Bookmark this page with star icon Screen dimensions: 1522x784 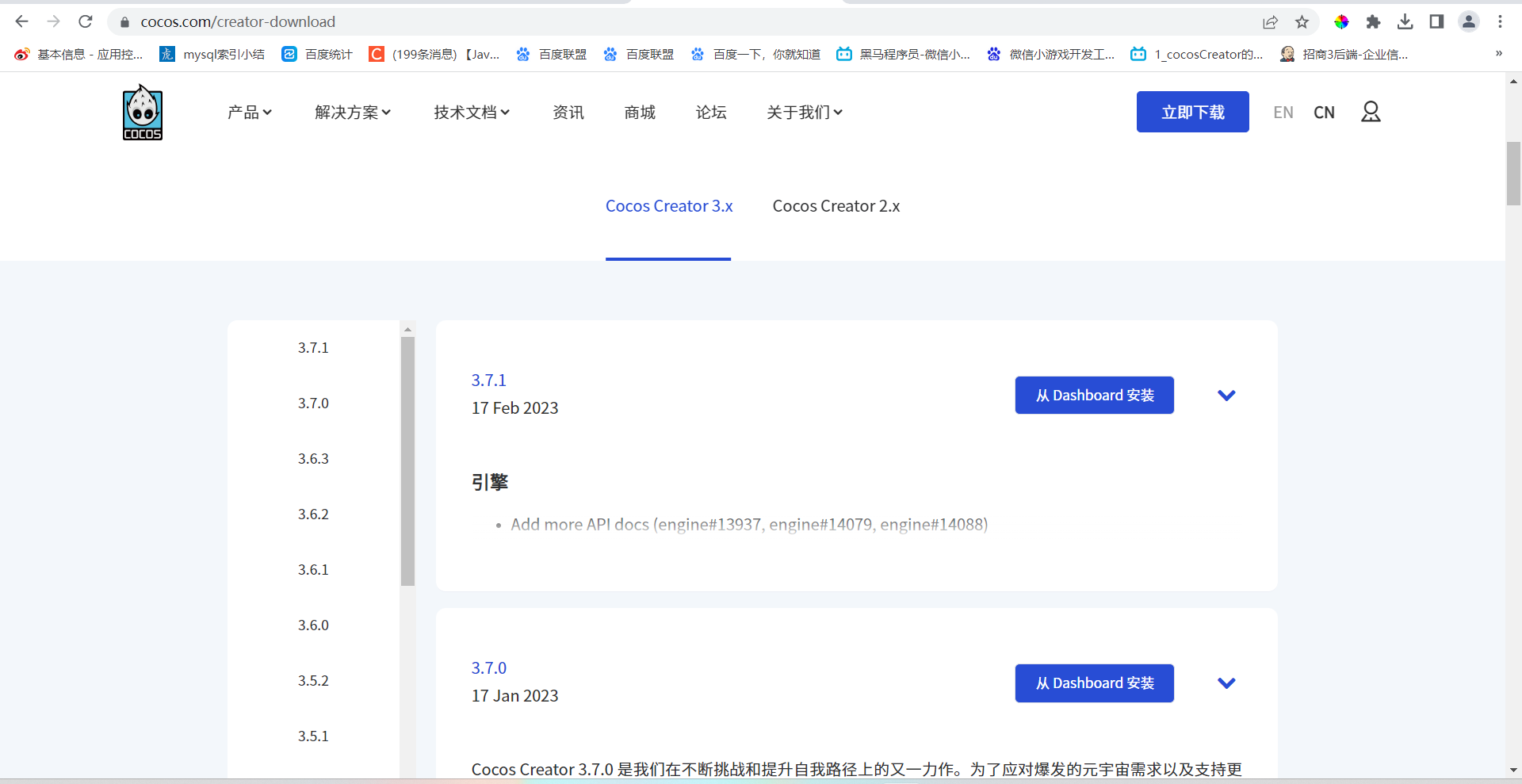coord(1302,21)
